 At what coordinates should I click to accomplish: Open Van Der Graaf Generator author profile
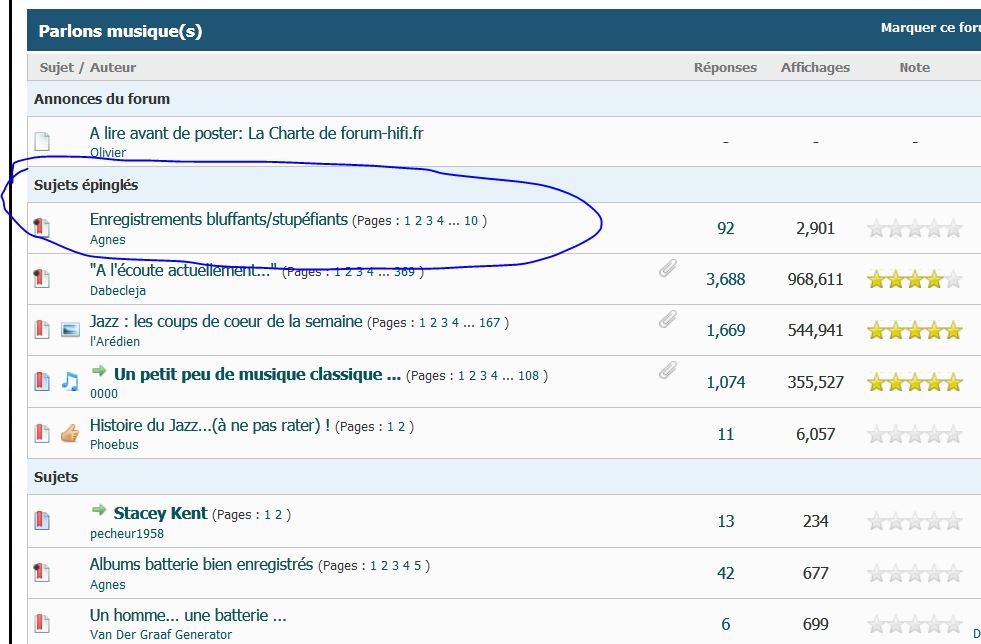(161, 635)
